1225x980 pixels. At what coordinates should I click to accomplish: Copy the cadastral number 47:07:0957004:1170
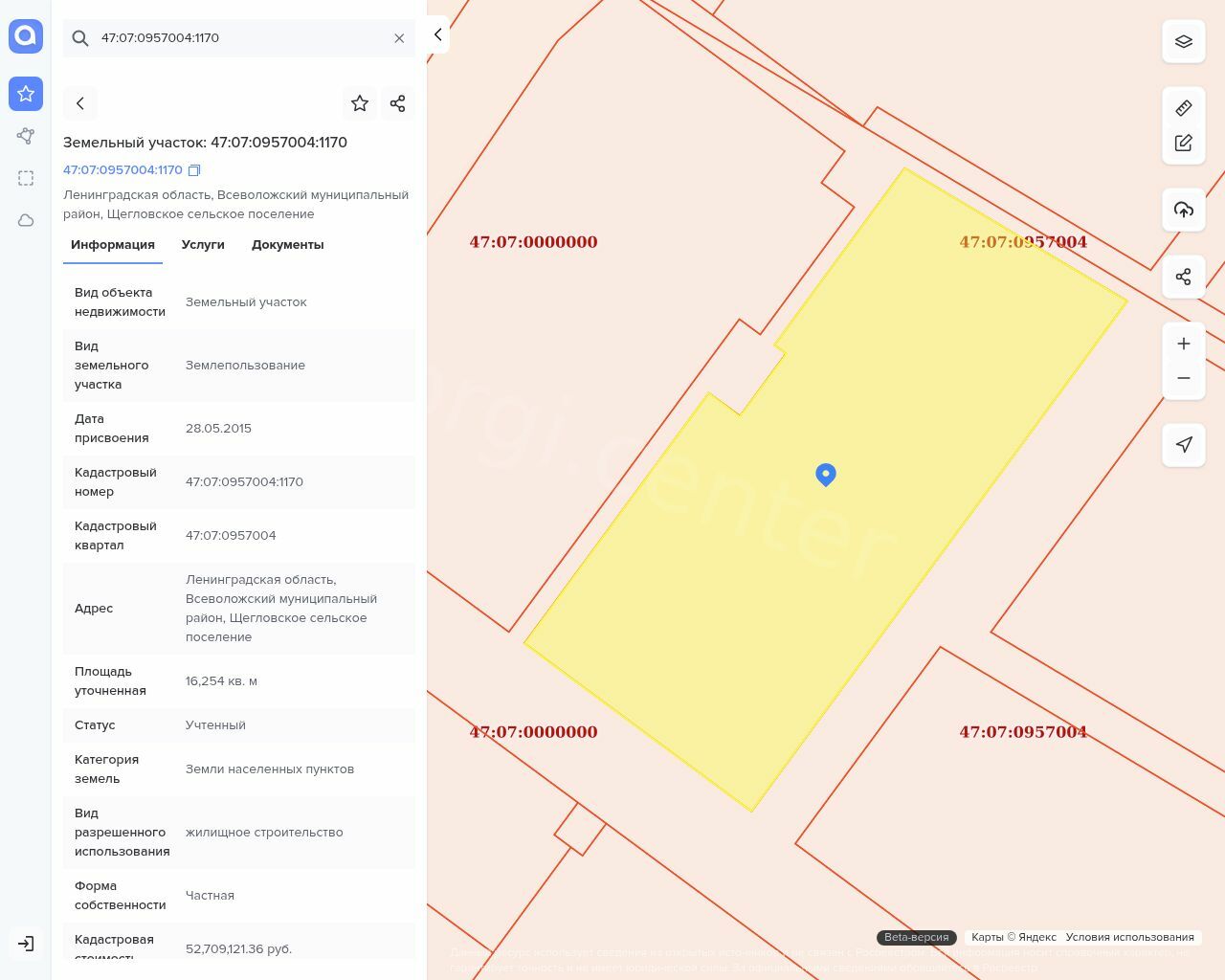pyautogui.click(x=194, y=170)
